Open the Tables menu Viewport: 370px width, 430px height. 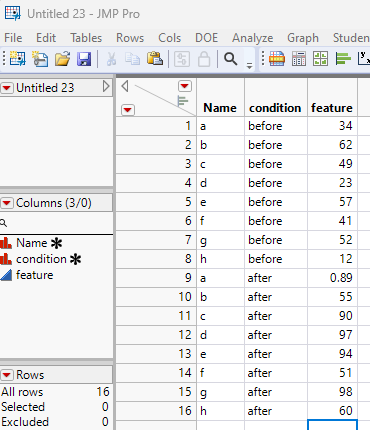86,38
